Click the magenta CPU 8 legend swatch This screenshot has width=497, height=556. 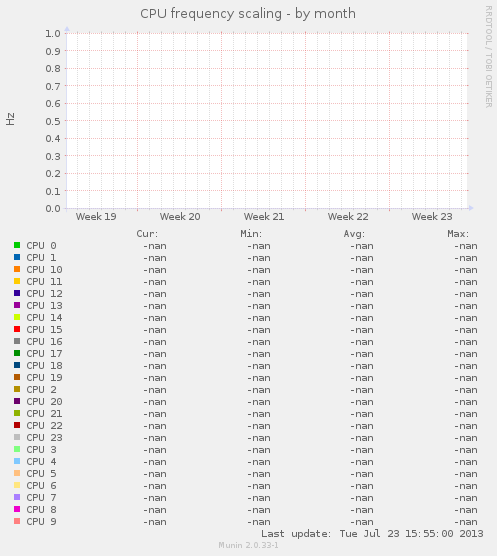click(x=17, y=509)
